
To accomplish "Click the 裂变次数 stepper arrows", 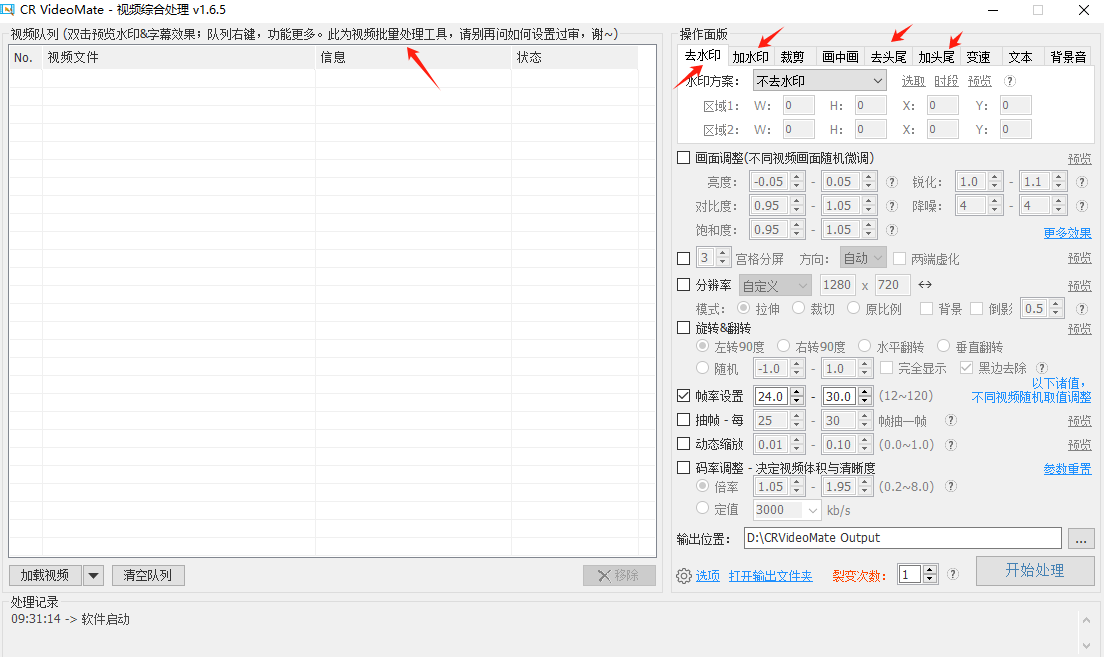I will pyautogui.click(x=931, y=575).
